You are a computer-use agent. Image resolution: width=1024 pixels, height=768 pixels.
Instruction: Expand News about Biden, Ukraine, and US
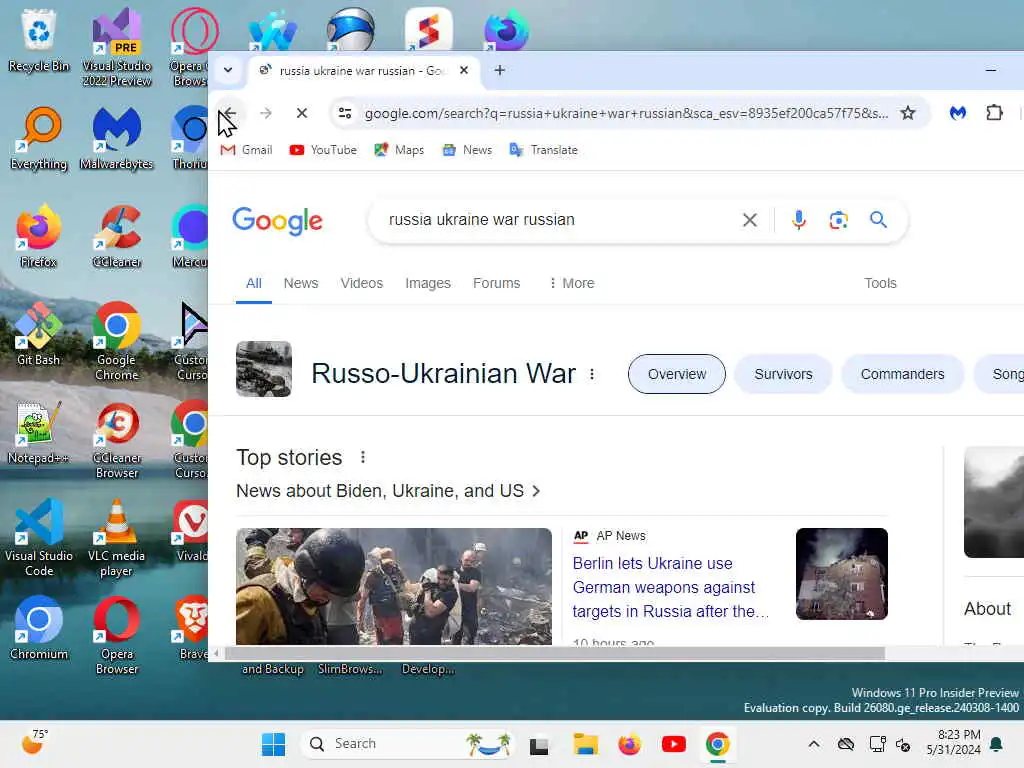point(388,491)
